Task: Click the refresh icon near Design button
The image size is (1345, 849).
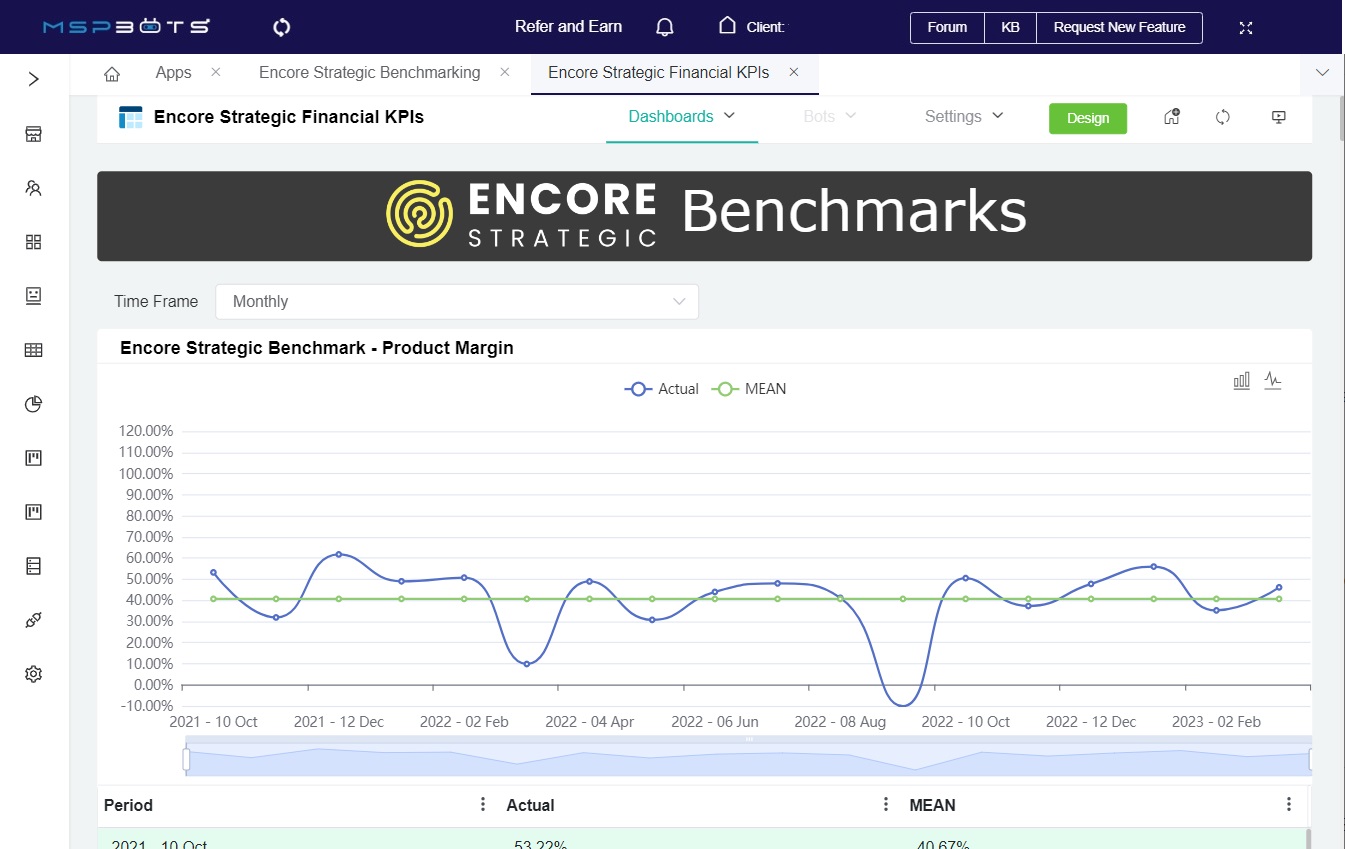Action: (1222, 117)
